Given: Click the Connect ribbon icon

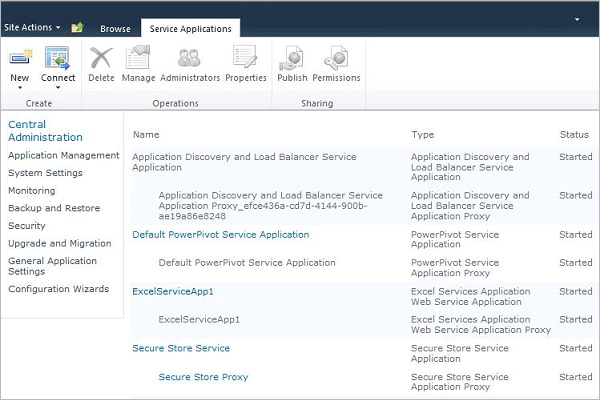Looking at the screenshot, I should tap(58, 58).
